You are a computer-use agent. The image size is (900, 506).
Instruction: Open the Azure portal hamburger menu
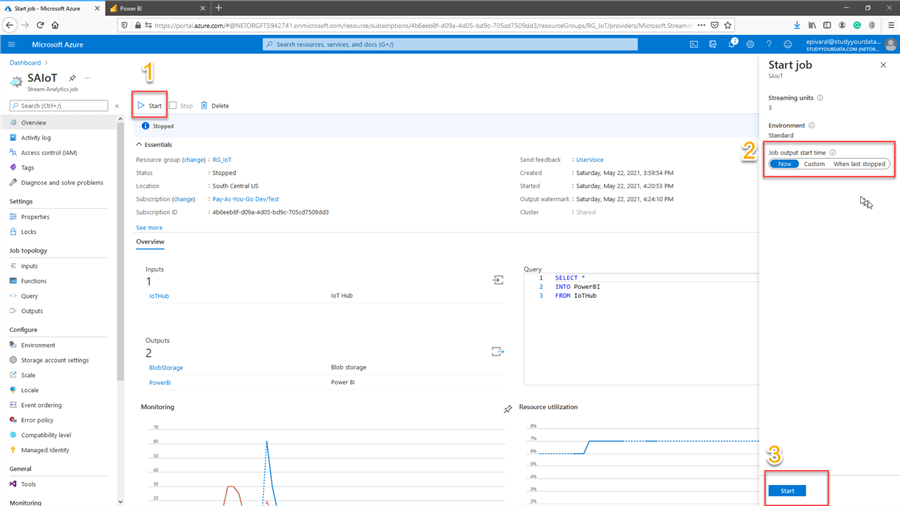click(12, 44)
